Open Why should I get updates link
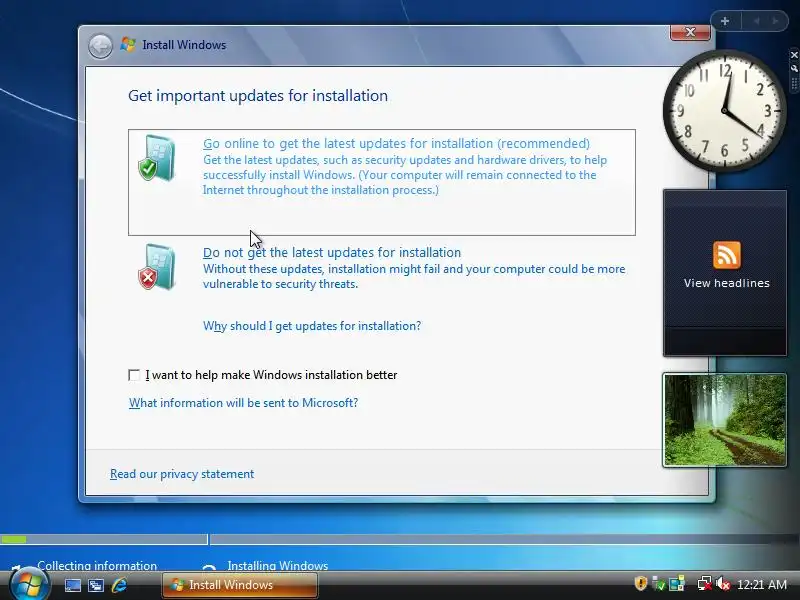 pyautogui.click(x=312, y=326)
